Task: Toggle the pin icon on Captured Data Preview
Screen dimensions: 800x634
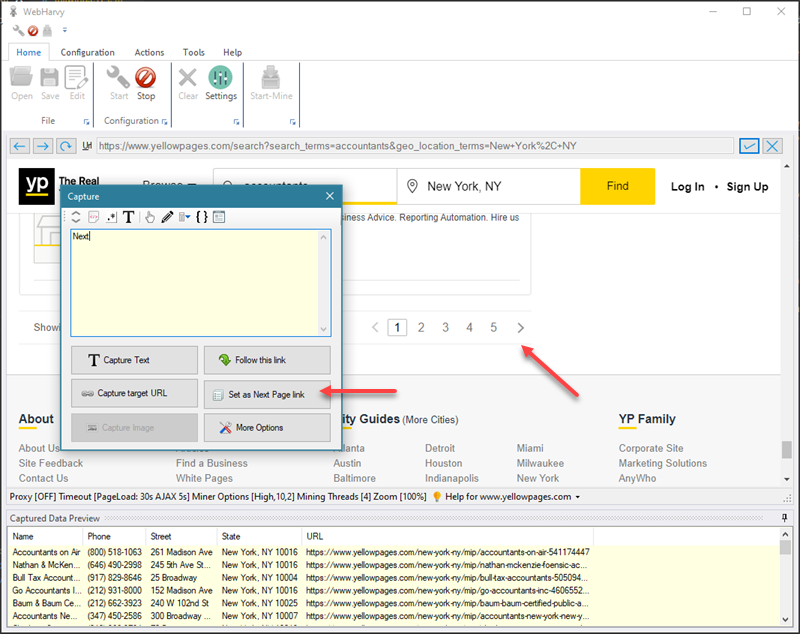Action: [784, 518]
